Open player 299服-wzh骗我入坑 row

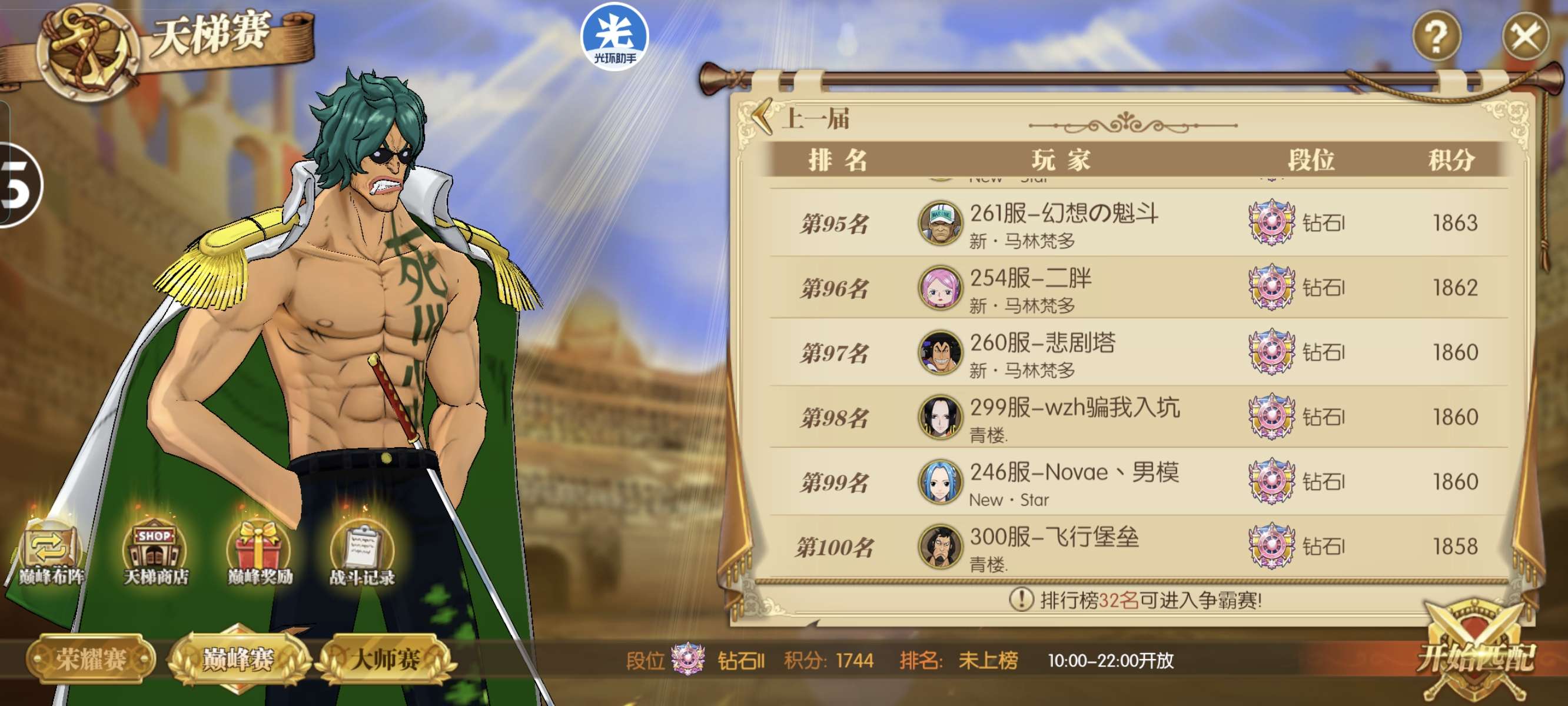[x=1138, y=417]
